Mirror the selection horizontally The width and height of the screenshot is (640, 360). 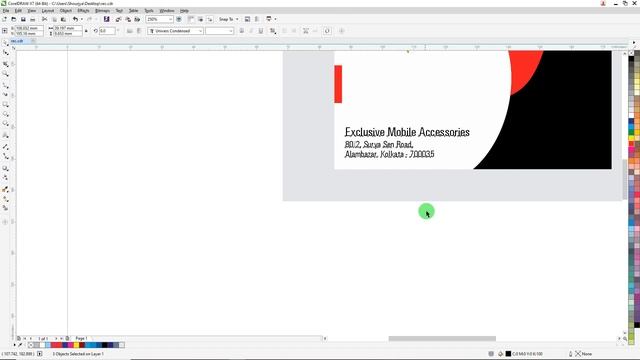coord(130,31)
